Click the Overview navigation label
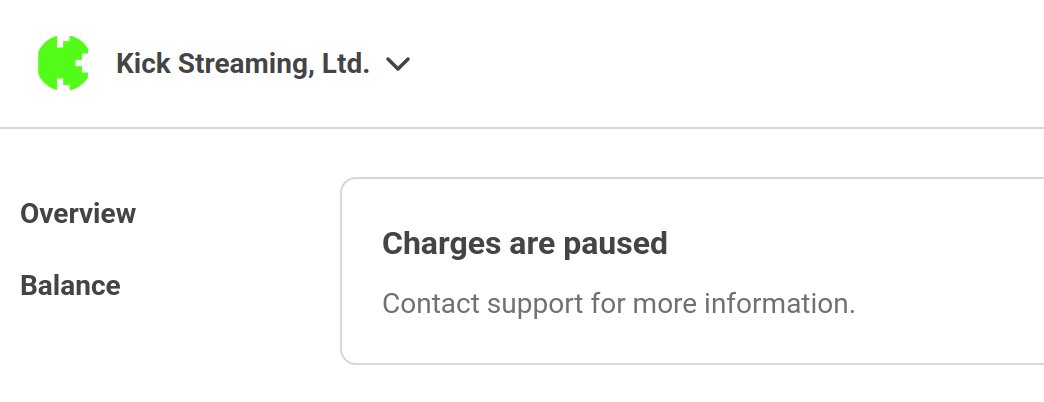The width and height of the screenshot is (1044, 402). pyautogui.click(x=78, y=213)
